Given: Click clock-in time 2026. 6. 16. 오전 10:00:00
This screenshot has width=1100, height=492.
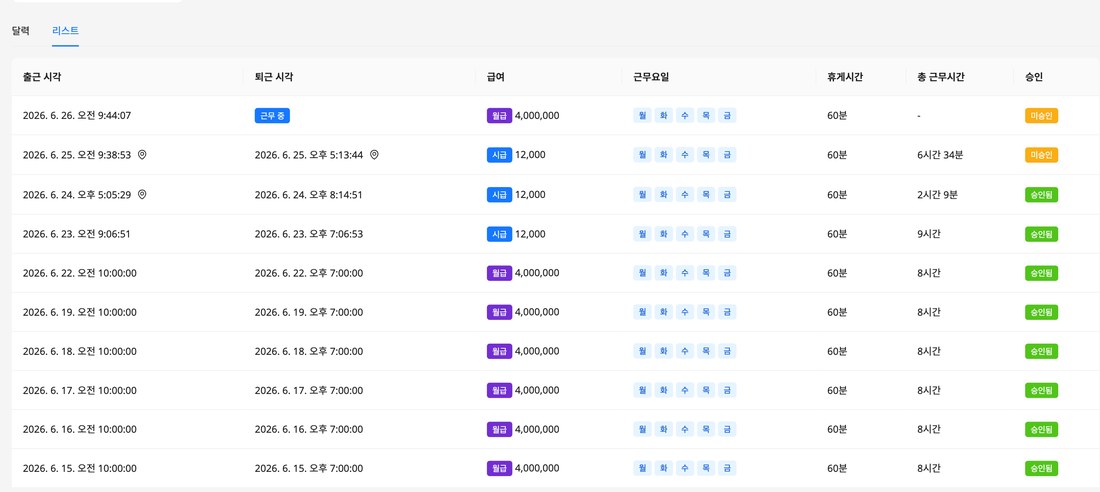Looking at the screenshot, I should (x=80, y=429).
